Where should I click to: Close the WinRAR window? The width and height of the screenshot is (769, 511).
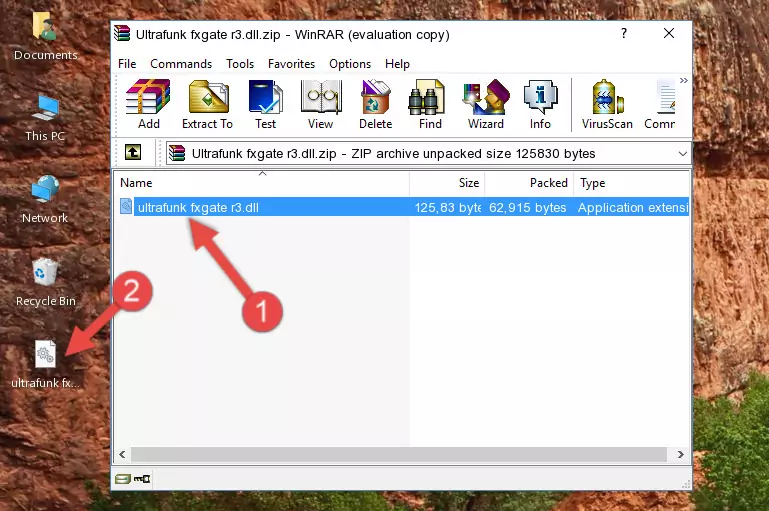pyautogui.click(x=668, y=33)
